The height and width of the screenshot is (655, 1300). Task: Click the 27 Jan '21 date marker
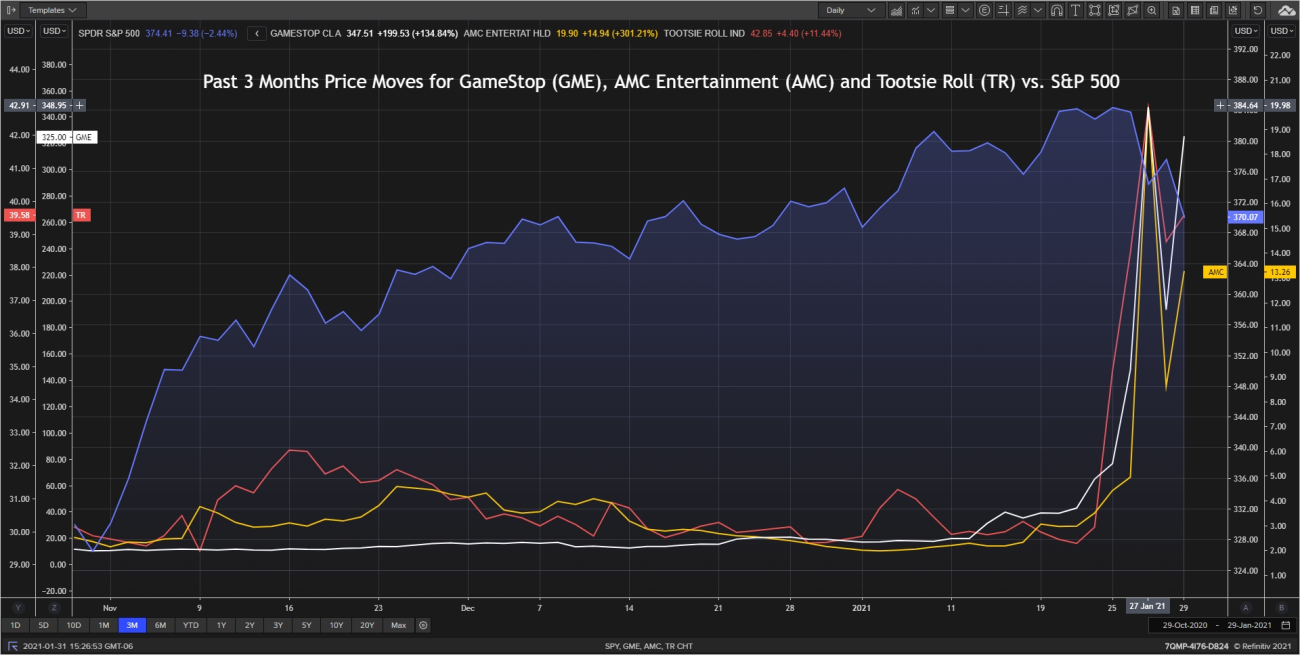[x=1146, y=606]
